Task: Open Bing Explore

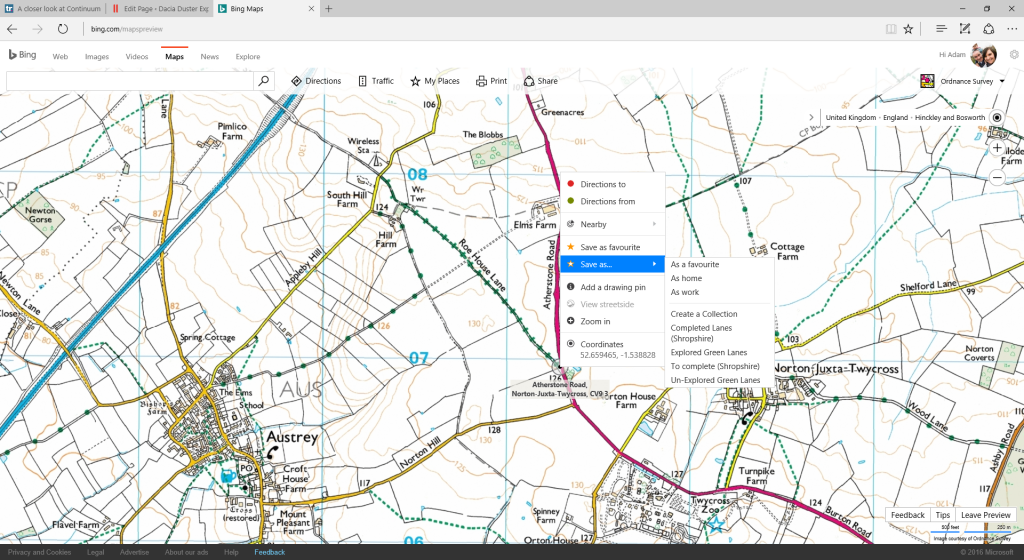Action: pyautogui.click(x=248, y=57)
